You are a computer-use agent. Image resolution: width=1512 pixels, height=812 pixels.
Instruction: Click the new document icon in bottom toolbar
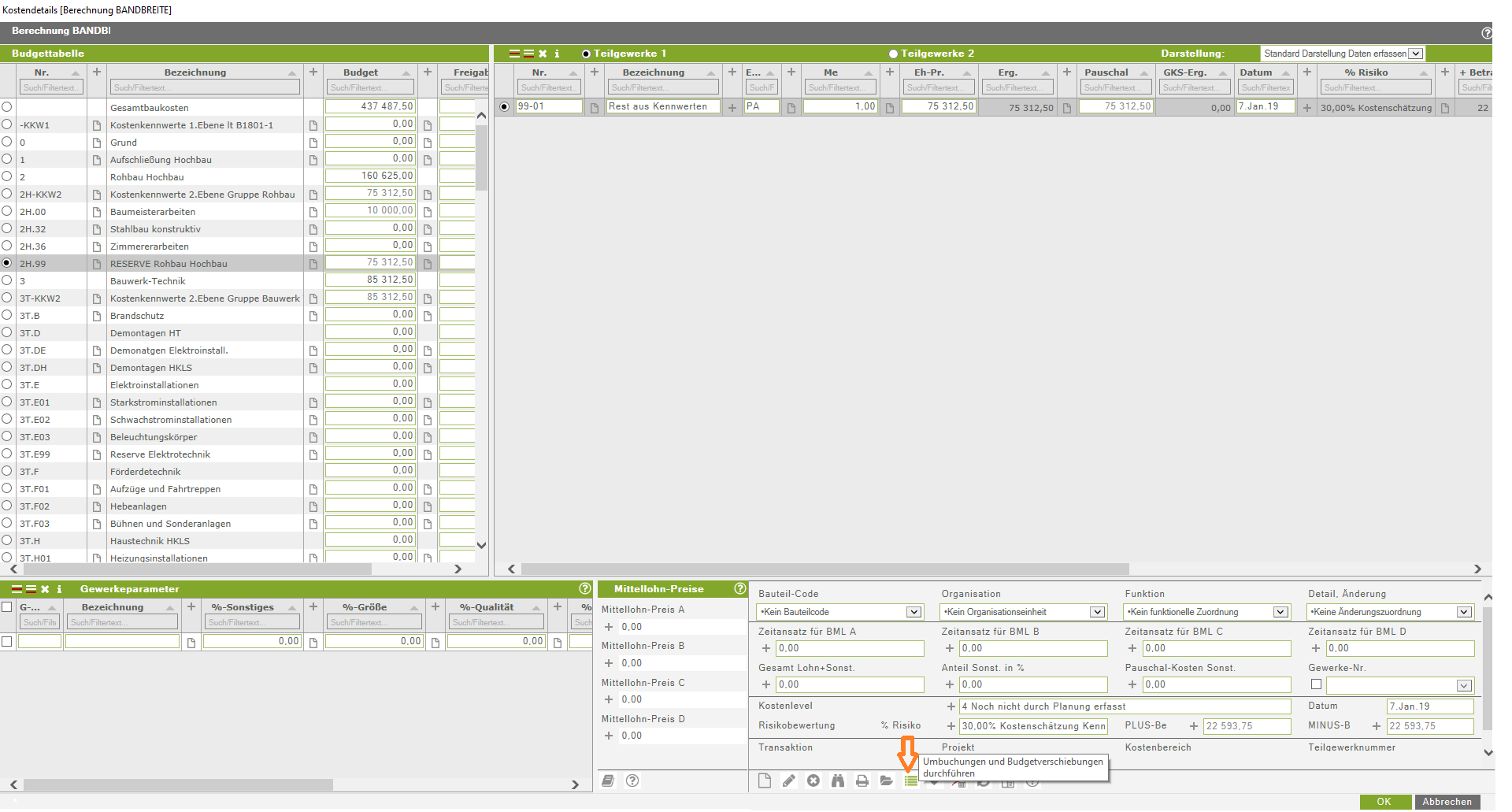[x=765, y=780]
